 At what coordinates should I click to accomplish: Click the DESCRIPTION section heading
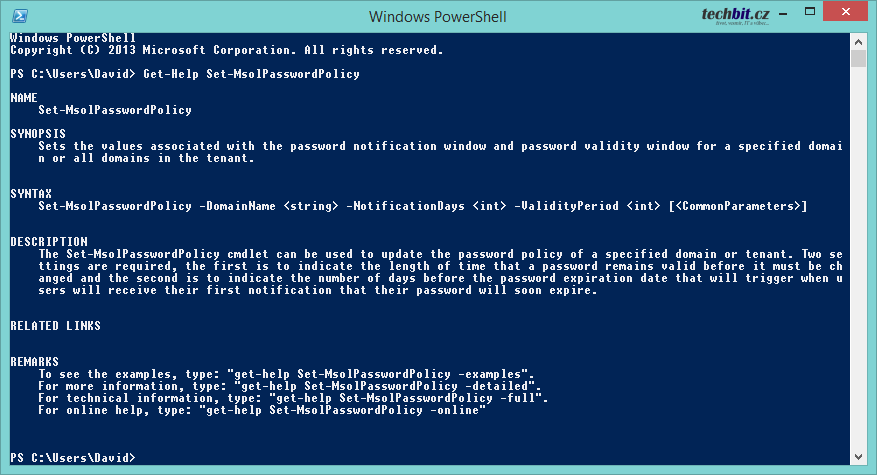tap(49, 242)
